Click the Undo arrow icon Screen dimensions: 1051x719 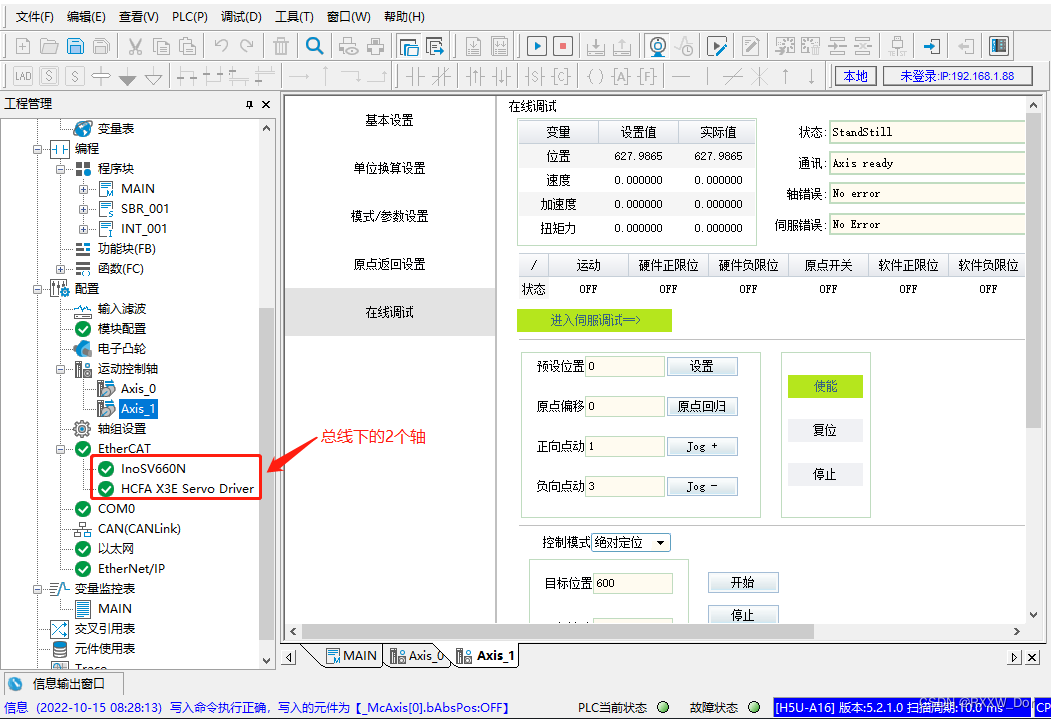tap(221, 46)
